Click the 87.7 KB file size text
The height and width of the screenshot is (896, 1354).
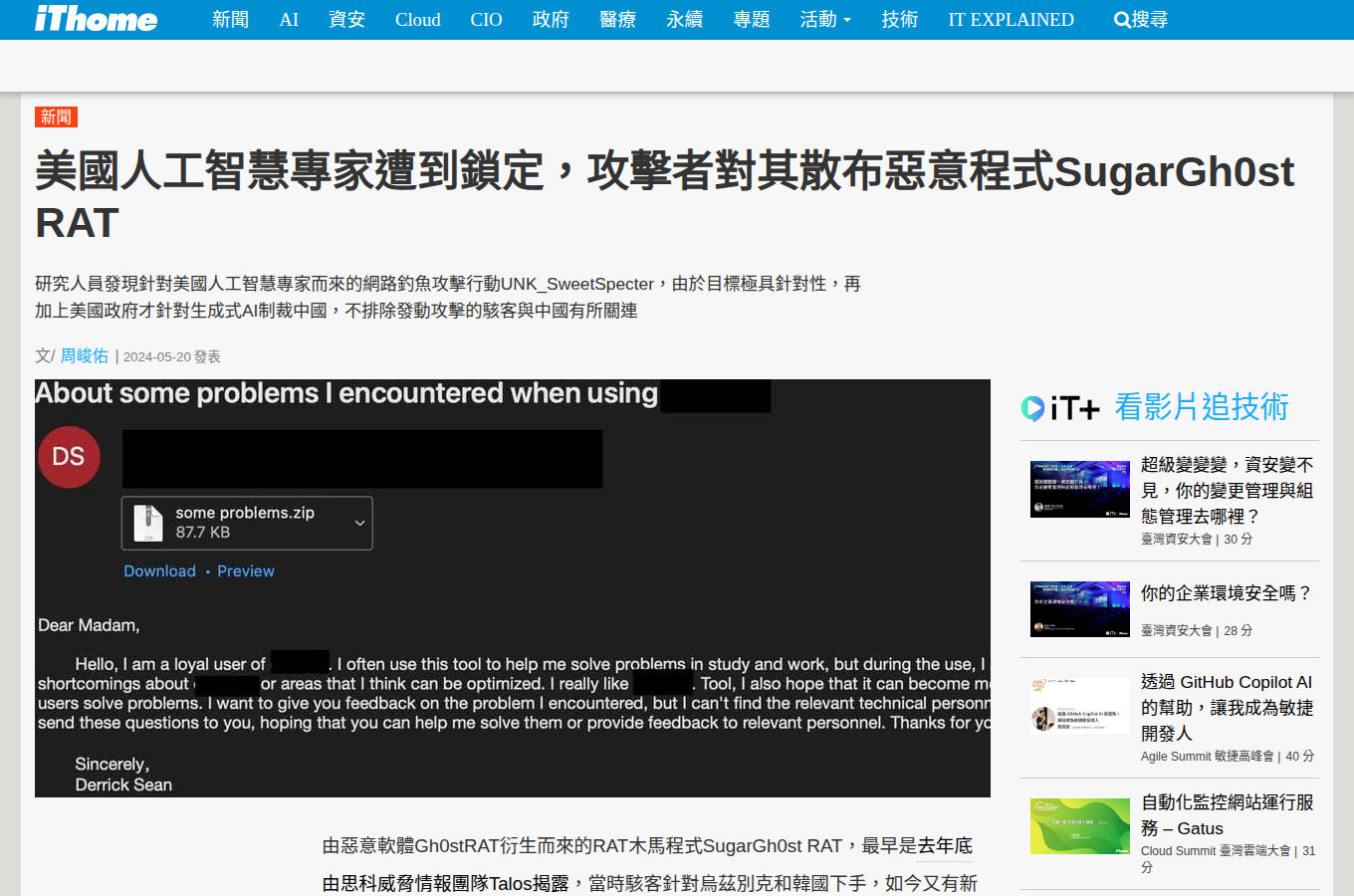[x=203, y=533]
